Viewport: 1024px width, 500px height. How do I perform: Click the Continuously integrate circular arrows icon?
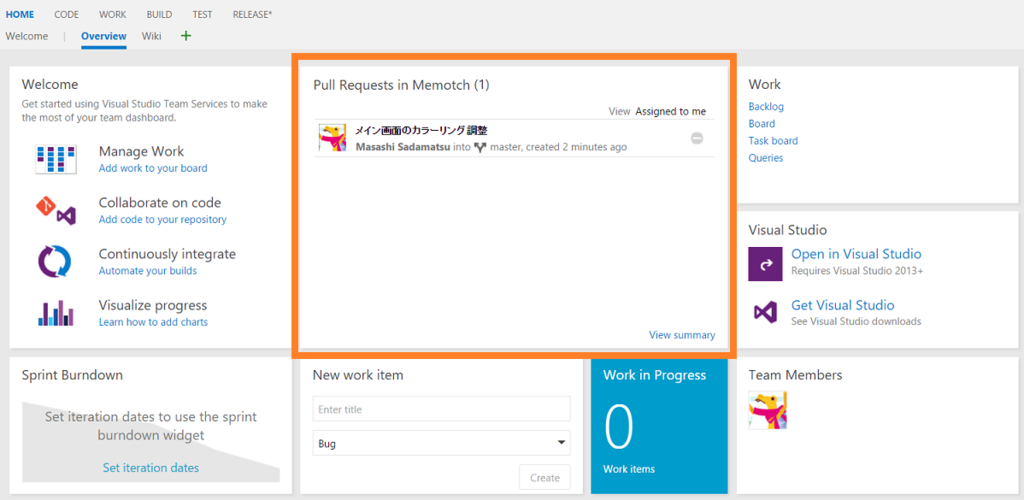[x=54, y=262]
